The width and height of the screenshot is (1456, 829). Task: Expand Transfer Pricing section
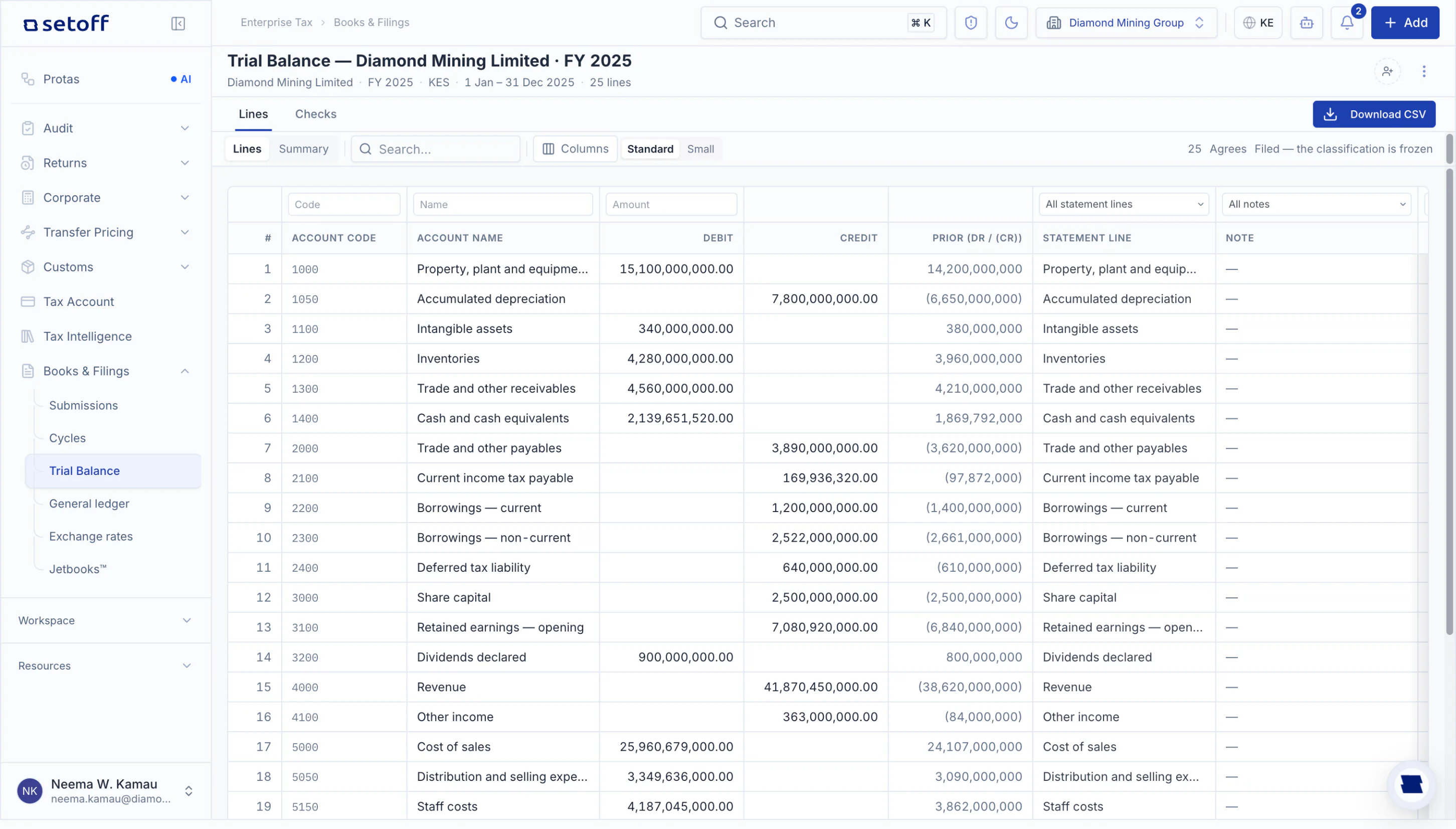[106, 232]
